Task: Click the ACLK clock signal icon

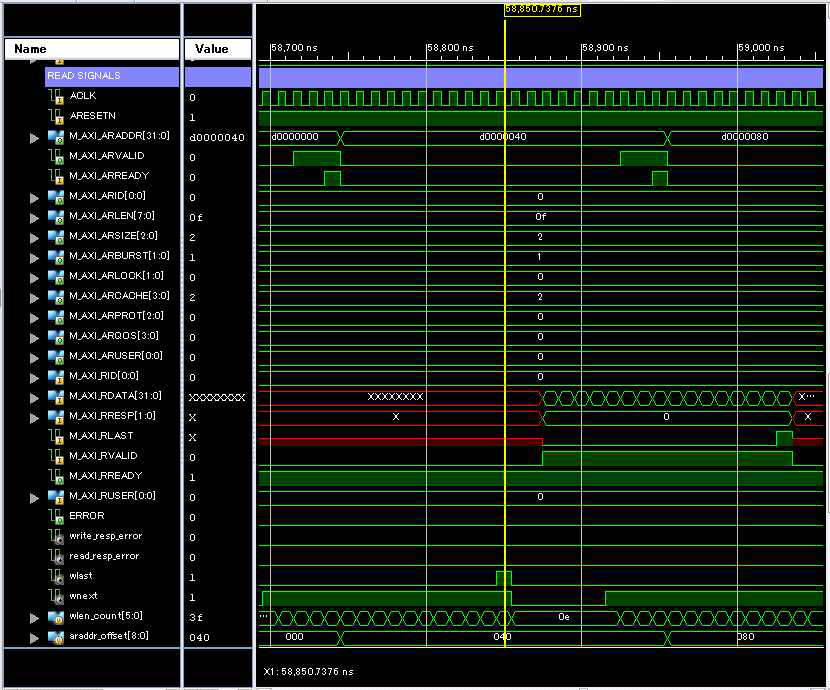Action: (56, 96)
